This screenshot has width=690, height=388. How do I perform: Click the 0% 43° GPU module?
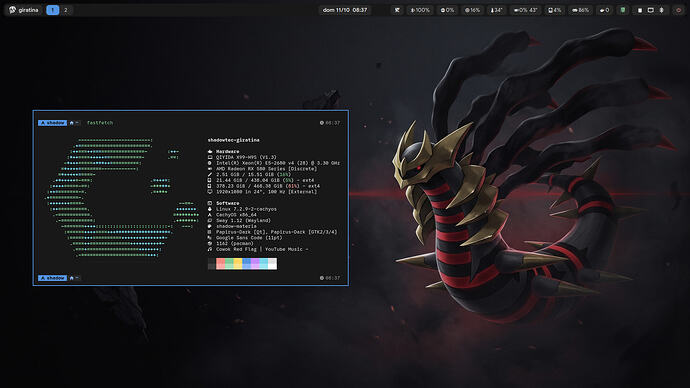tap(525, 10)
